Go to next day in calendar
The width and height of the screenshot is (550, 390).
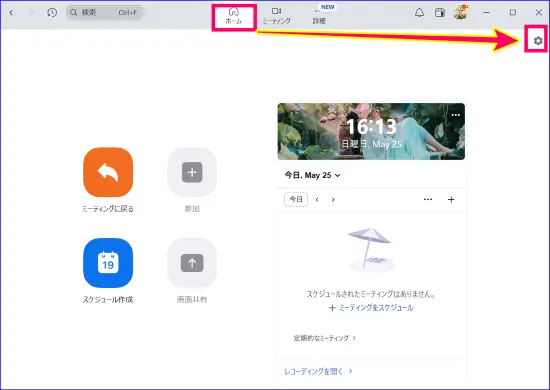(x=333, y=200)
